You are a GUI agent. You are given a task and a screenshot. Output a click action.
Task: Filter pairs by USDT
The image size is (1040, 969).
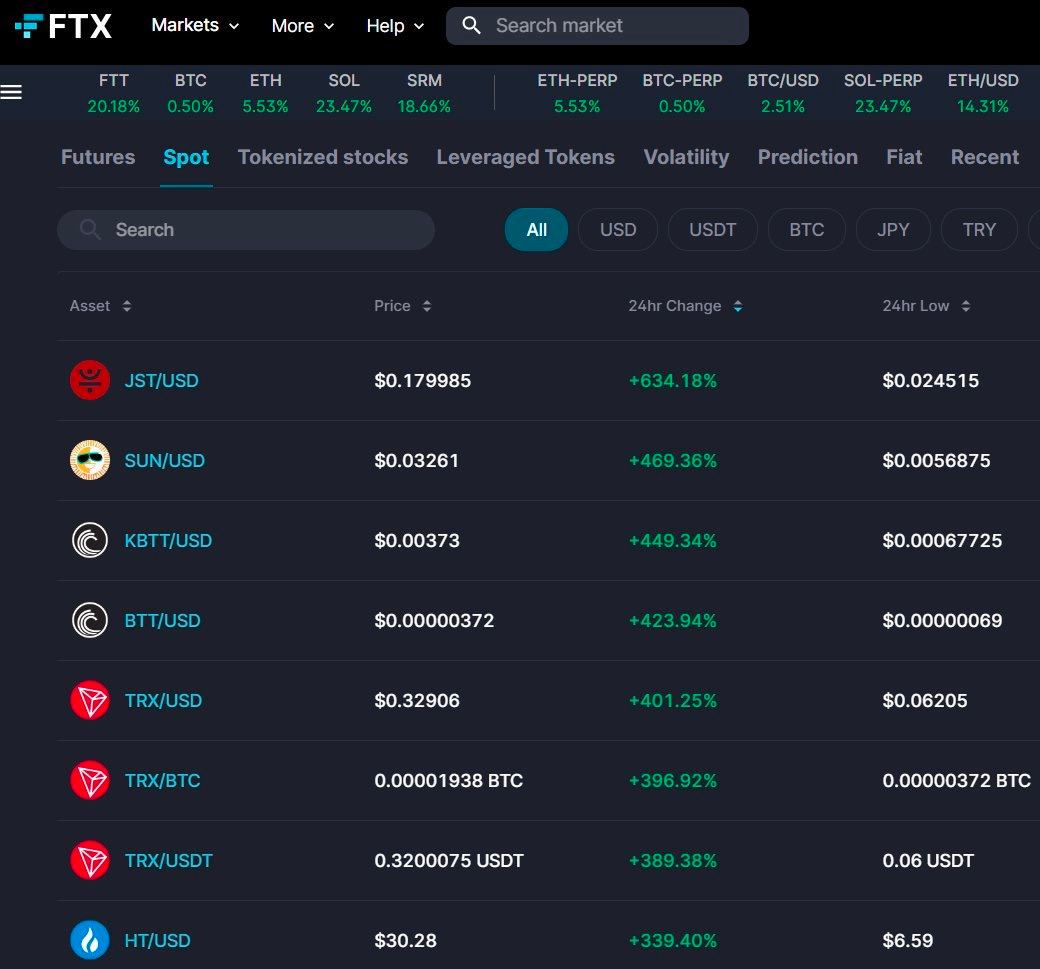click(712, 229)
